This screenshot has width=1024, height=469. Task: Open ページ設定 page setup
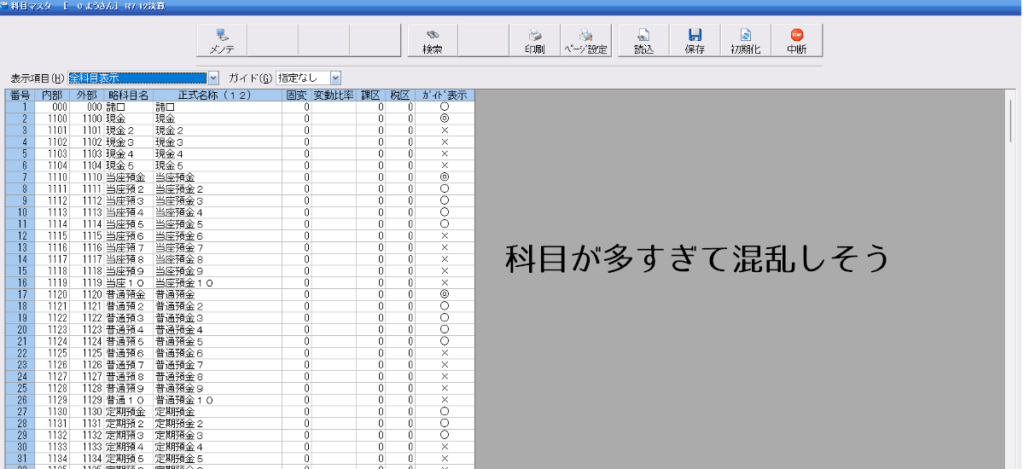coord(585,40)
